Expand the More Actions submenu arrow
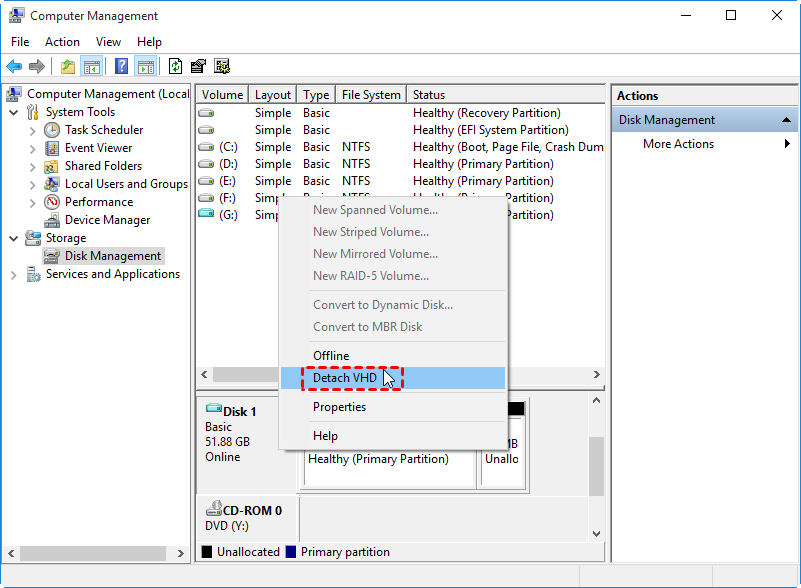This screenshot has height=588, width=801. point(787,144)
